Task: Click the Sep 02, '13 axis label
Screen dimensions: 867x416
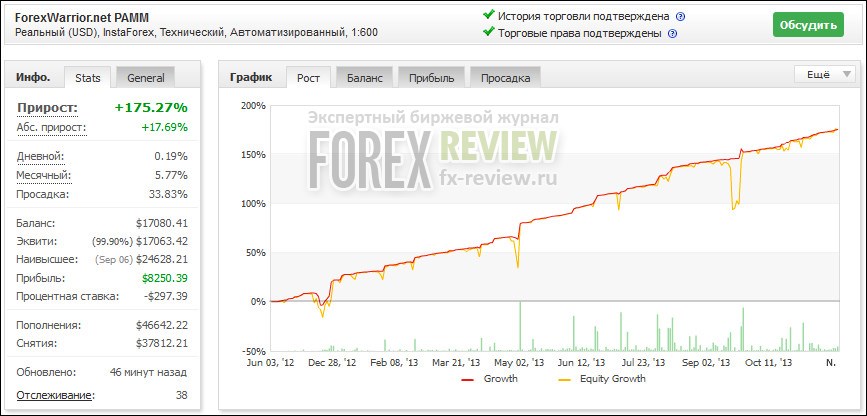Action: click(x=708, y=363)
